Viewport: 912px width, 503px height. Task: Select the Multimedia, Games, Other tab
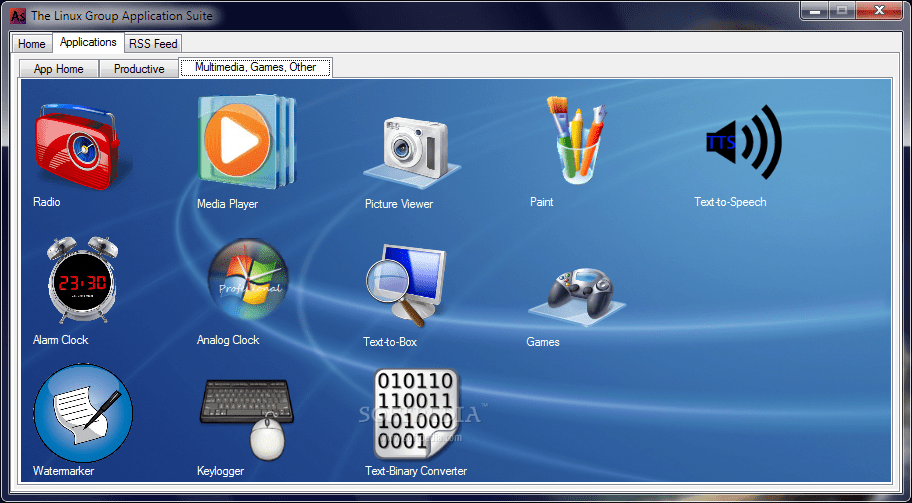pos(255,67)
